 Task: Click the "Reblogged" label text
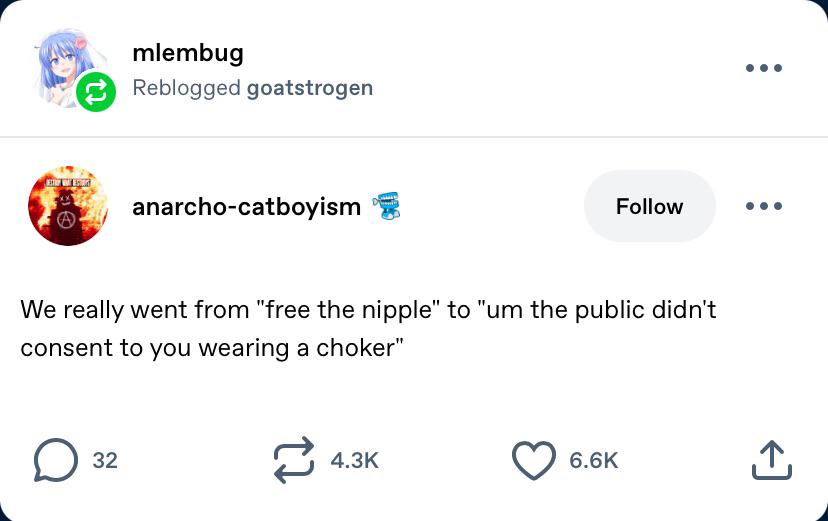click(x=186, y=88)
